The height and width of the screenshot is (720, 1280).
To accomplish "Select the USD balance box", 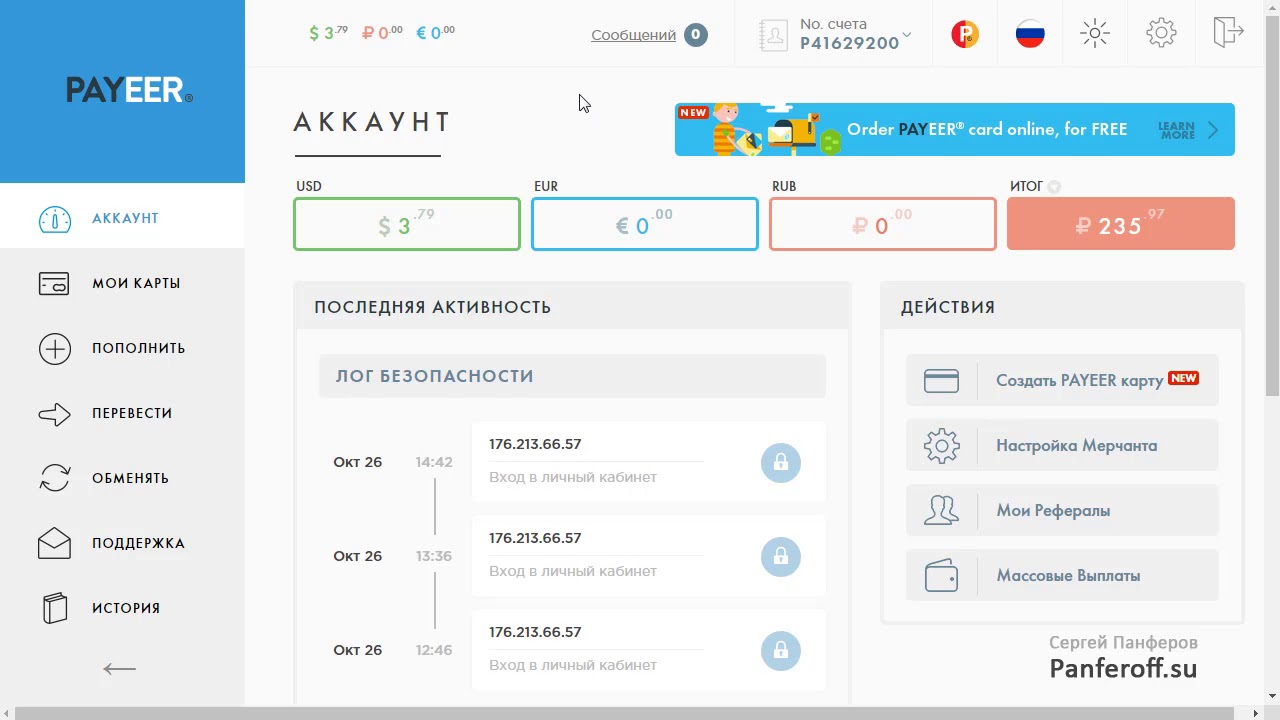I will pyautogui.click(x=407, y=224).
